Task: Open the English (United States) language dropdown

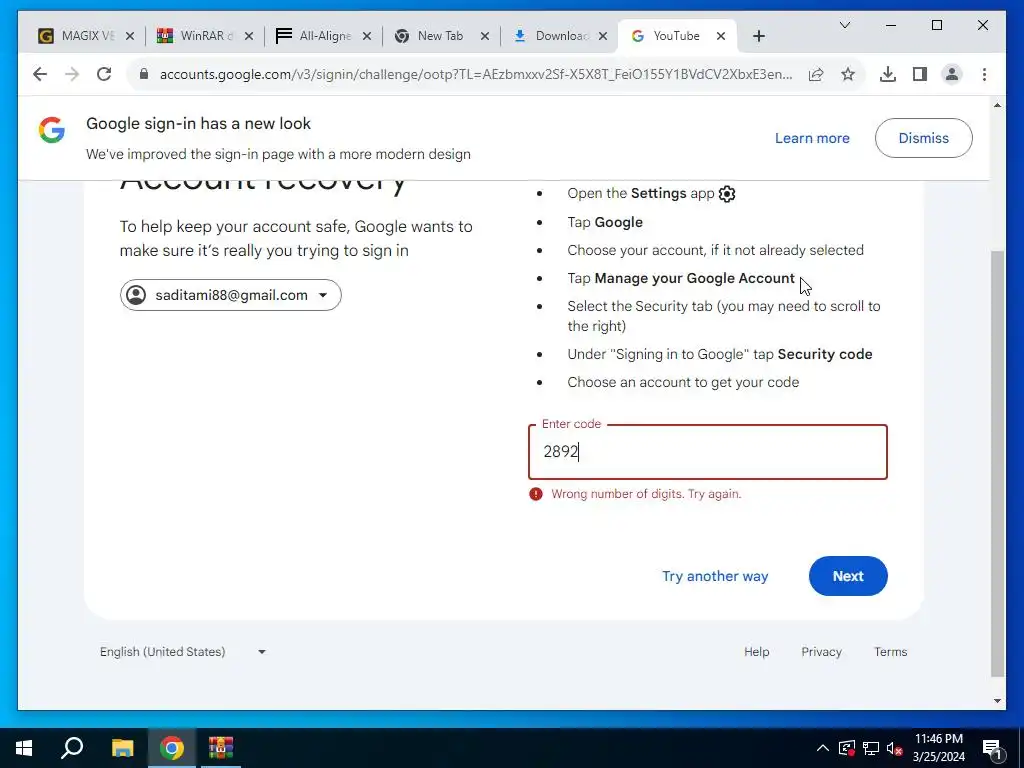Action: coord(183,652)
